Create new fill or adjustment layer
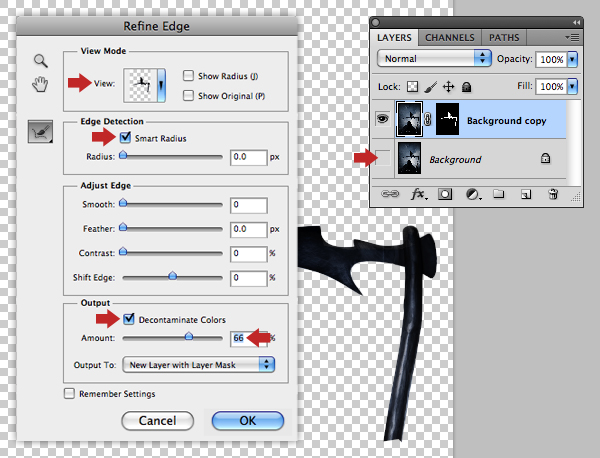 pyautogui.click(x=473, y=194)
